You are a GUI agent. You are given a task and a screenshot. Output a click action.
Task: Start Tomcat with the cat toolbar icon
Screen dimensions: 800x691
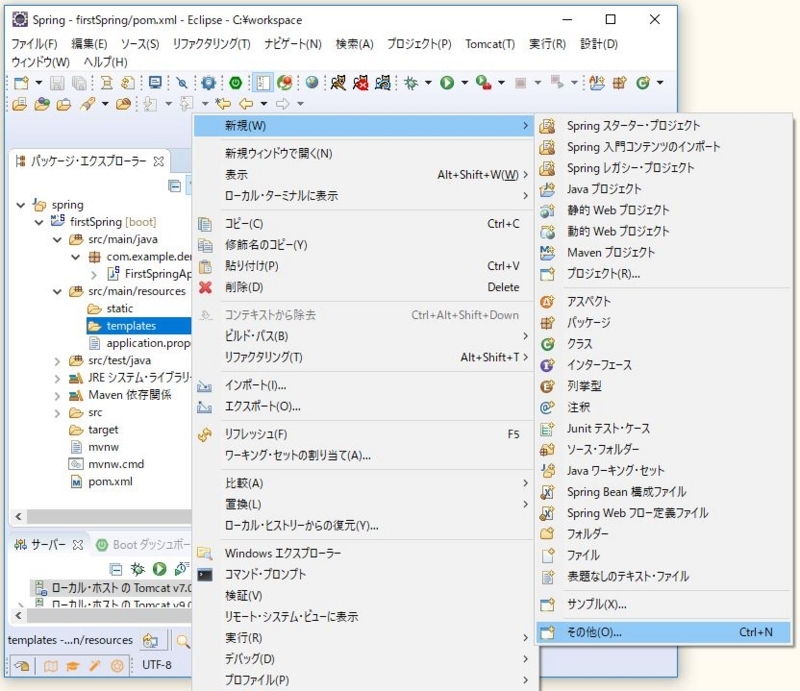[340, 82]
